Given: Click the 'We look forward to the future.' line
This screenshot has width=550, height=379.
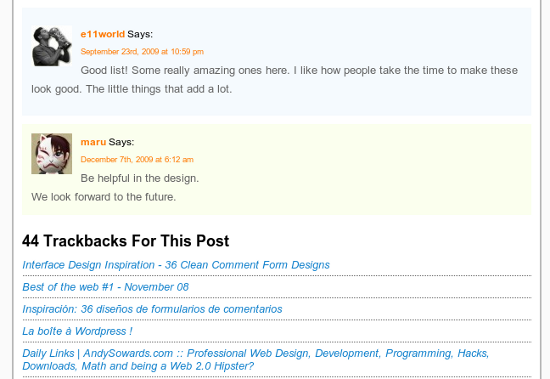Looking at the screenshot, I should tap(103, 197).
